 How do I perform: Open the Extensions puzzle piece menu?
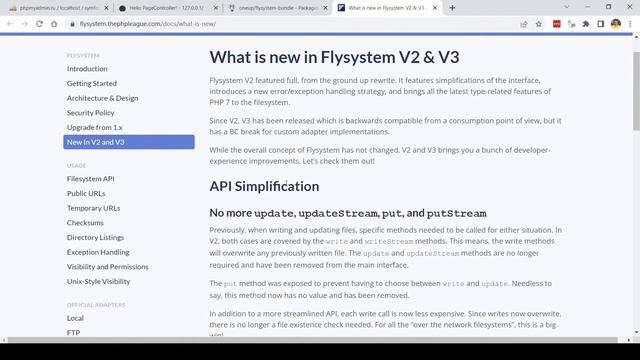click(586, 24)
